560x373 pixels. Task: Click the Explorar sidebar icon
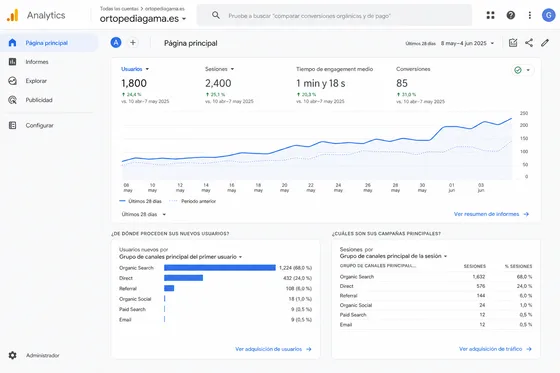pyautogui.click(x=12, y=81)
